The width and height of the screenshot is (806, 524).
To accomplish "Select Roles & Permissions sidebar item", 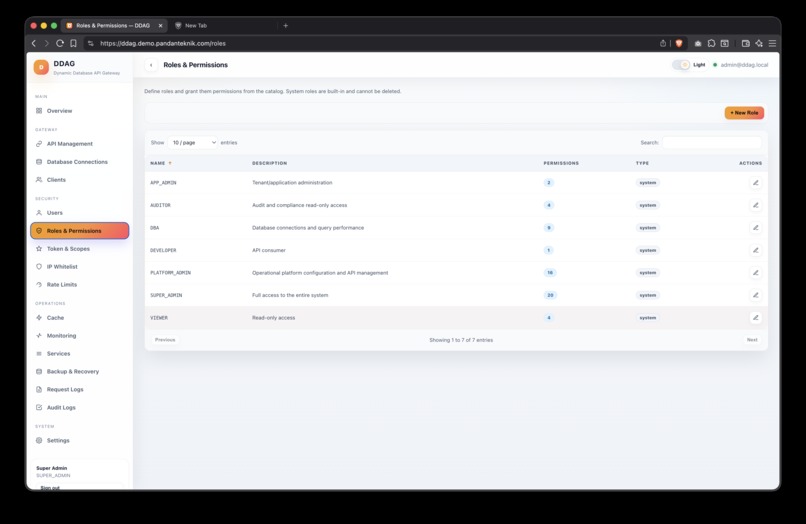I will pyautogui.click(x=80, y=231).
